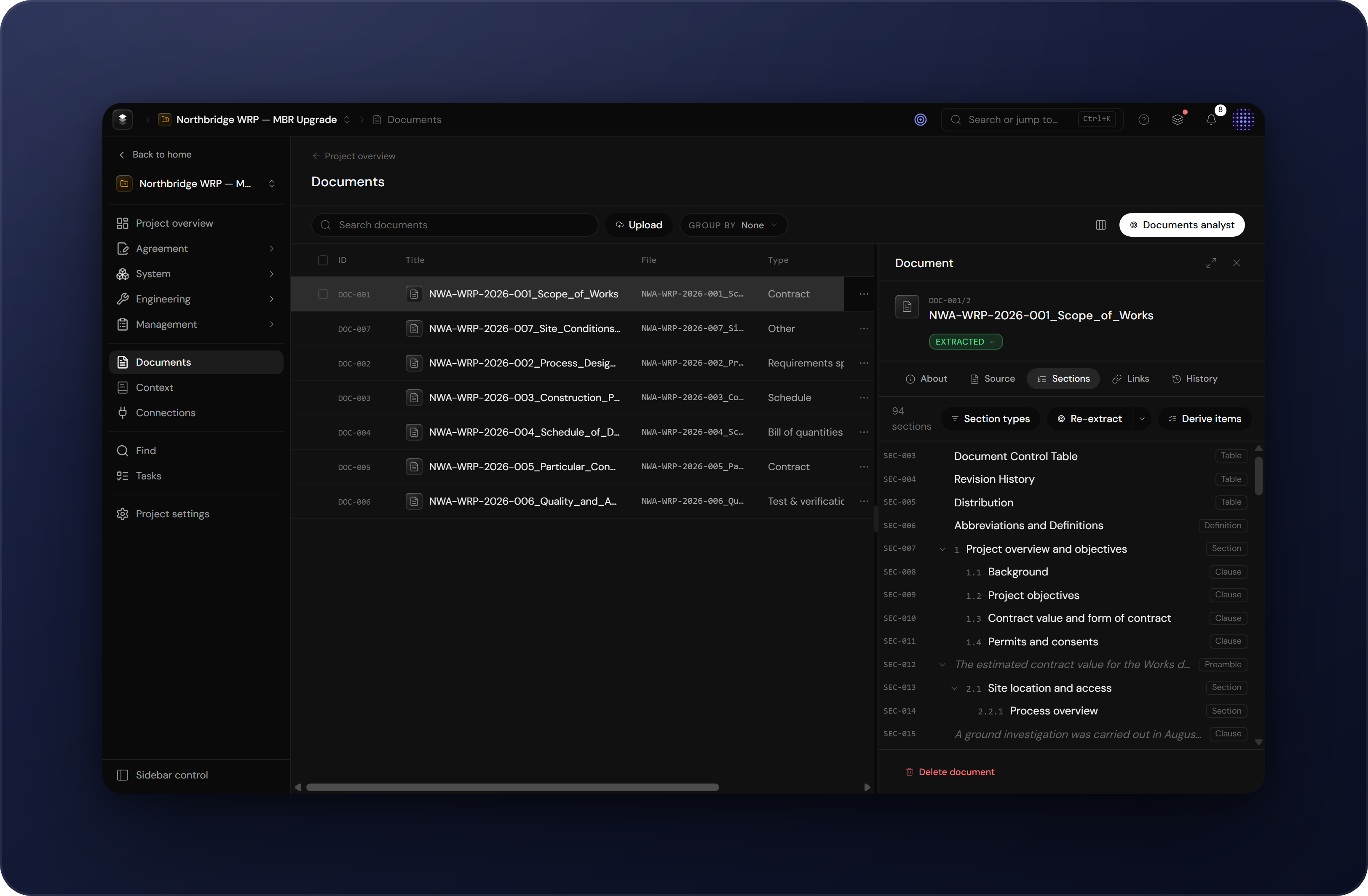Open the Re-extract options arrow
This screenshot has width=1368, height=896.
(1142, 418)
